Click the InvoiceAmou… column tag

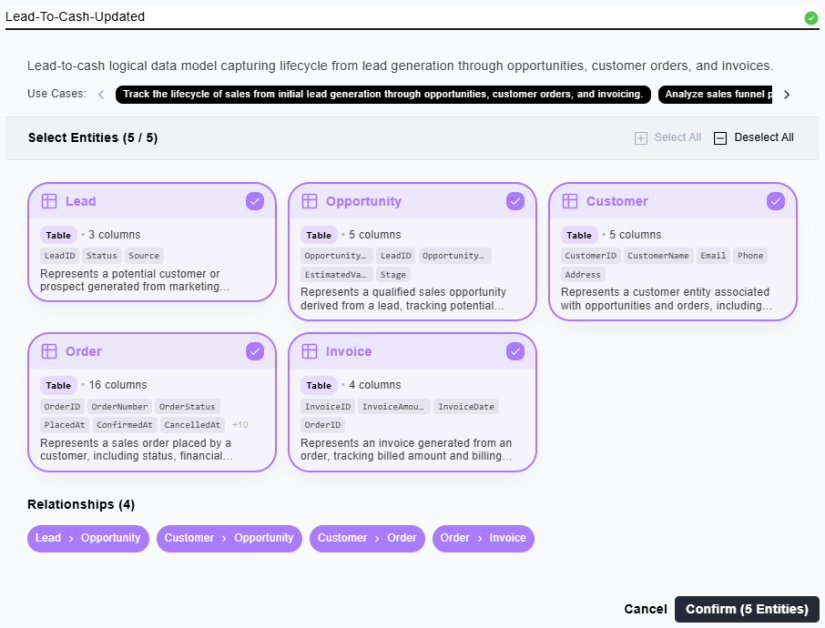tap(393, 407)
